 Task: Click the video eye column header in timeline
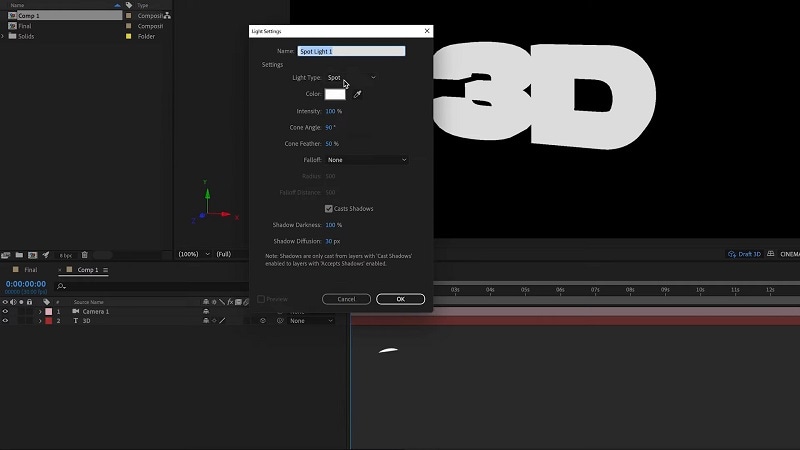[5, 302]
